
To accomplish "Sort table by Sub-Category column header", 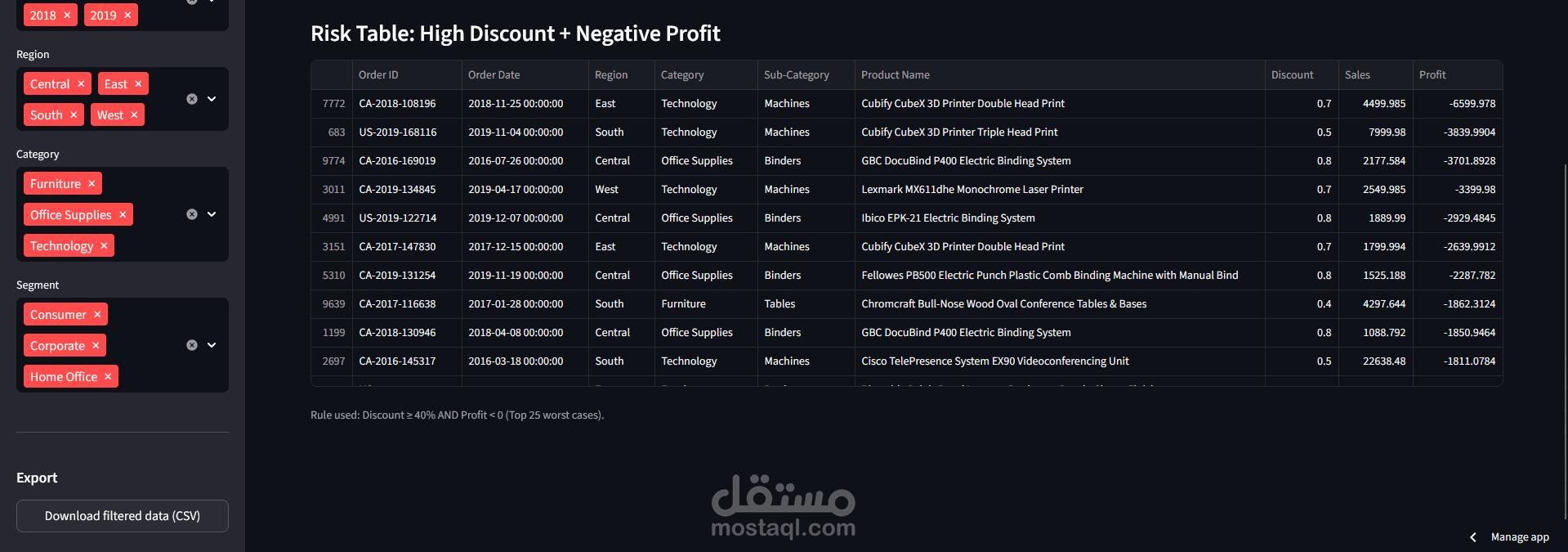I will [x=806, y=74].
